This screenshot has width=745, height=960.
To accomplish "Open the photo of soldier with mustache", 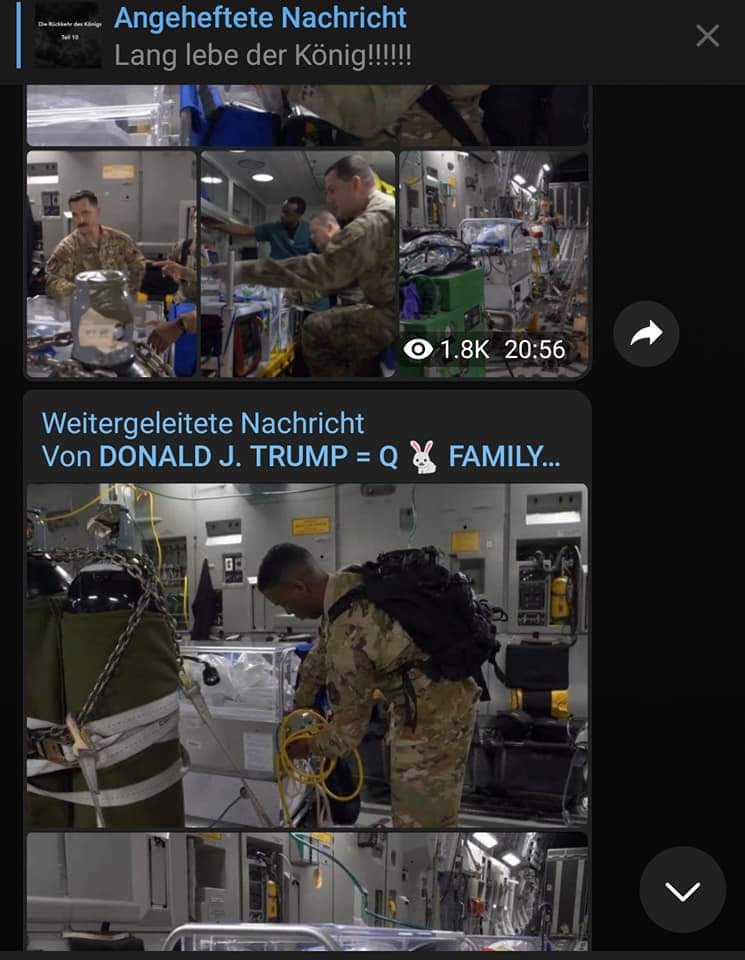I will pos(111,264).
